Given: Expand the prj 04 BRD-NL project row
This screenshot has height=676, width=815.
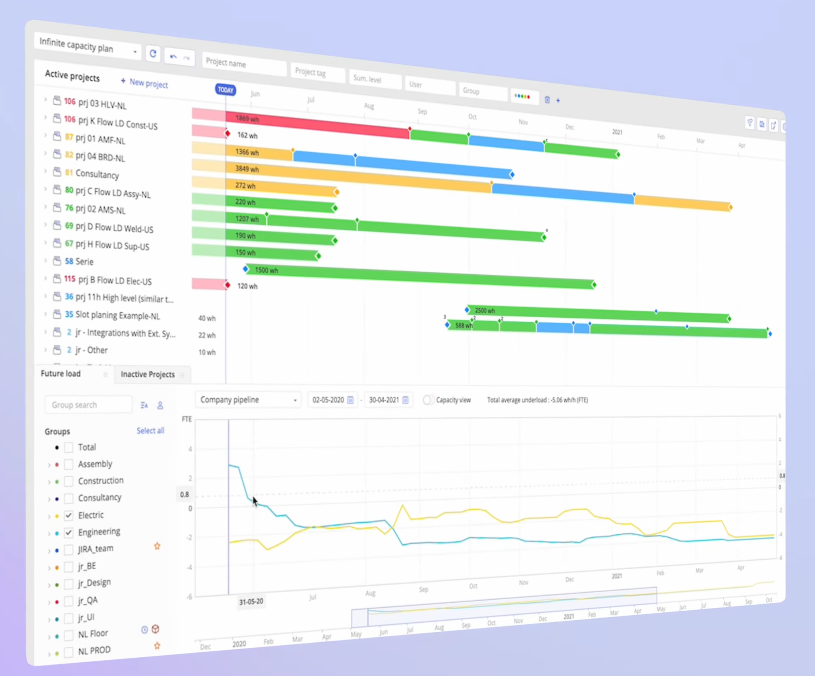Looking at the screenshot, I should [45, 153].
